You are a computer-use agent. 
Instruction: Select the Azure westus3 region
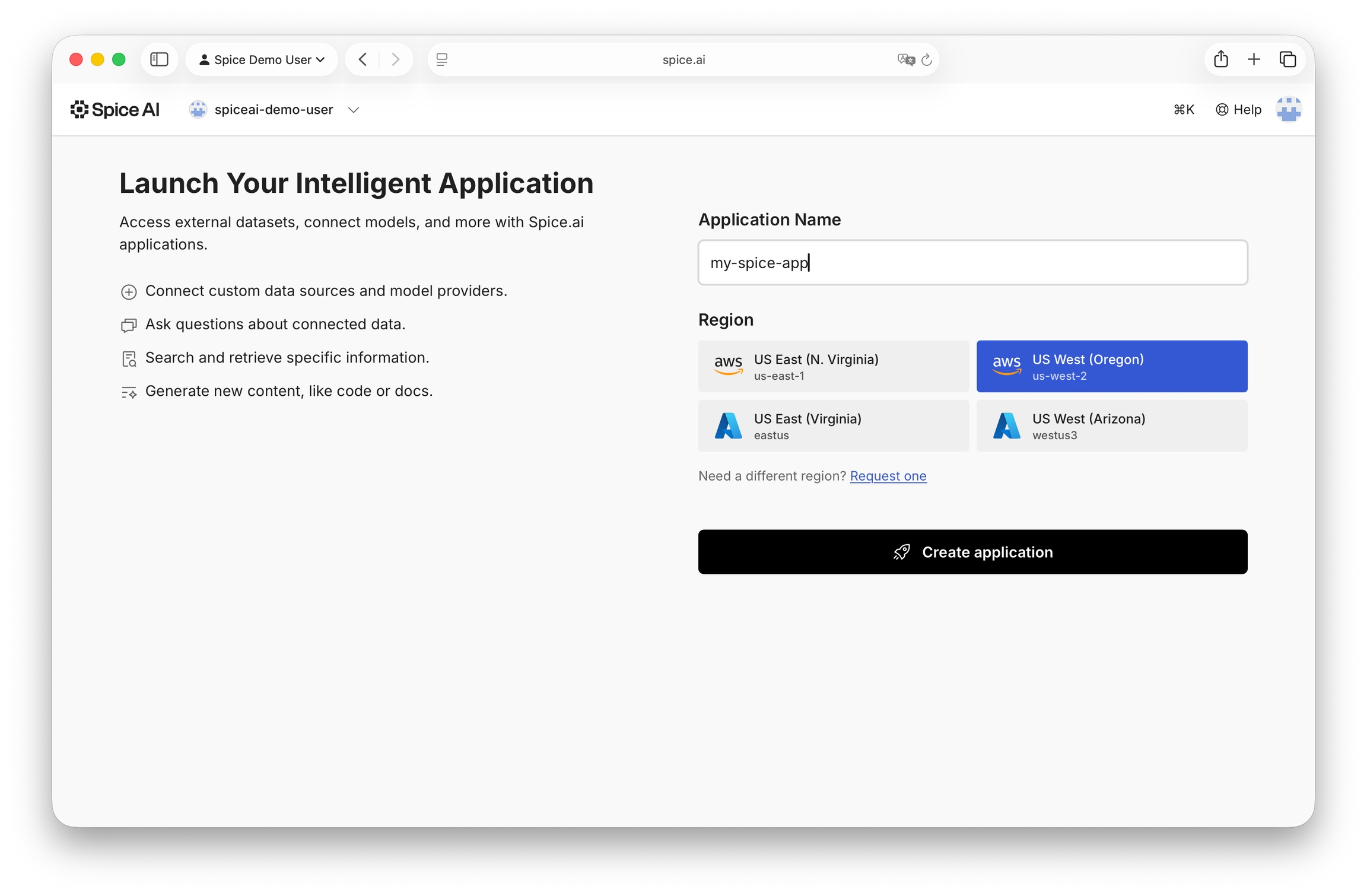[x=1111, y=425]
